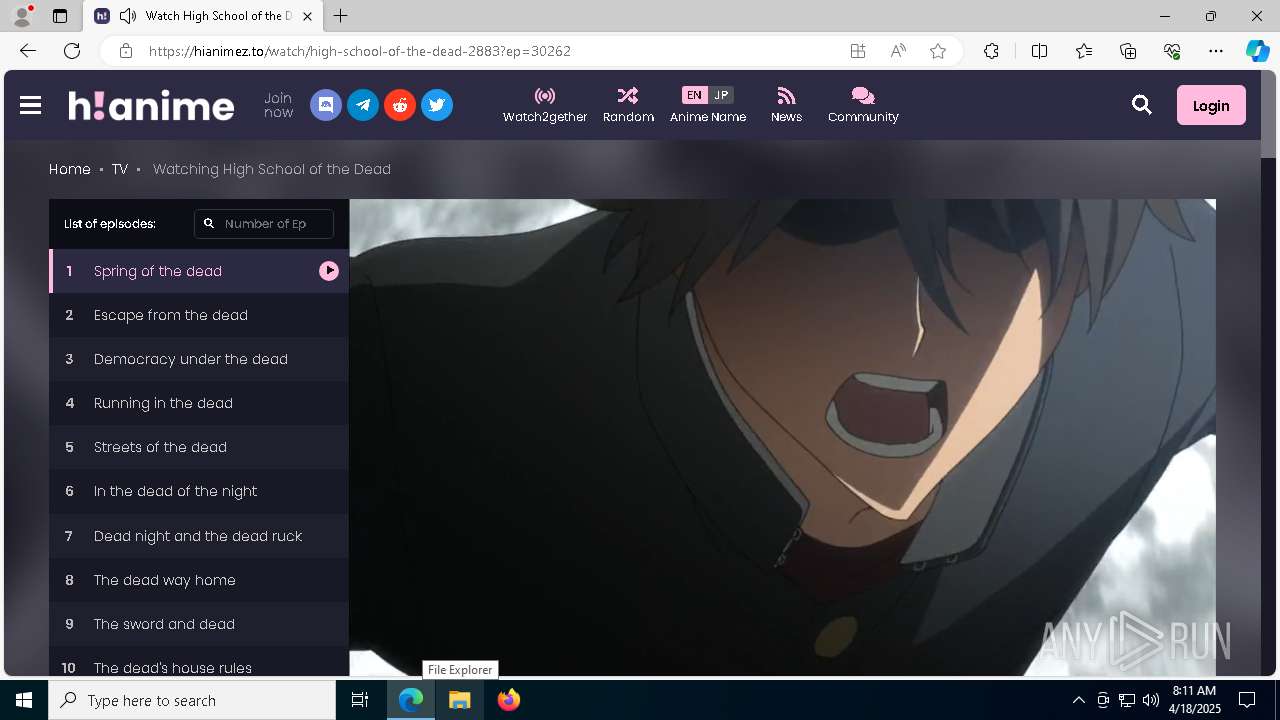Open the Discord join icon
The height and width of the screenshot is (720, 1280).
326,105
